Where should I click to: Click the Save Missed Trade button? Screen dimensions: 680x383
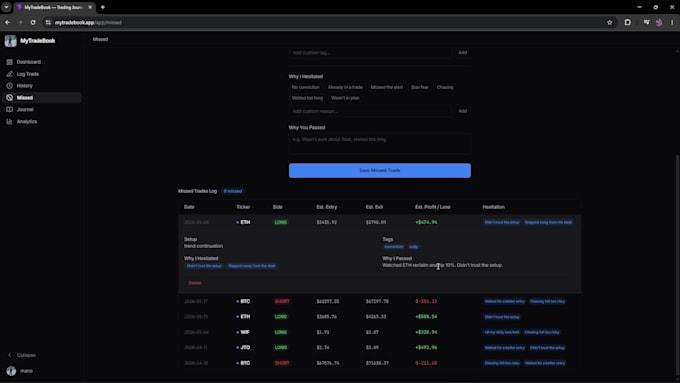click(x=379, y=170)
